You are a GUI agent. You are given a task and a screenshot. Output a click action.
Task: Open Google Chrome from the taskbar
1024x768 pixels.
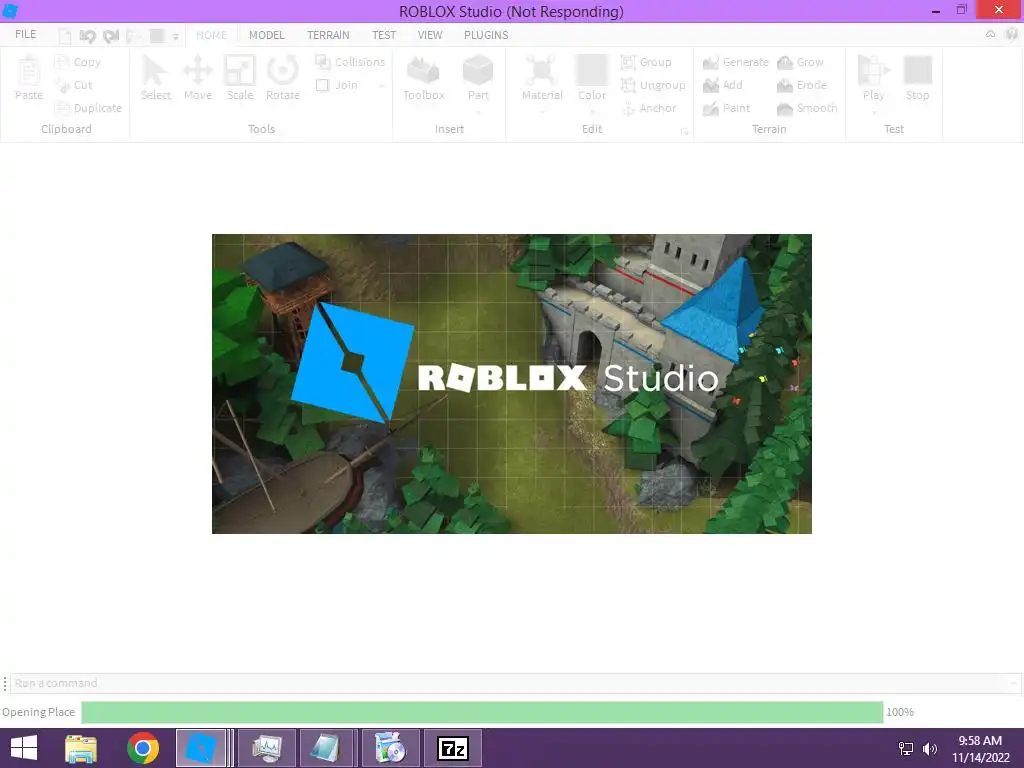coord(143,748)
